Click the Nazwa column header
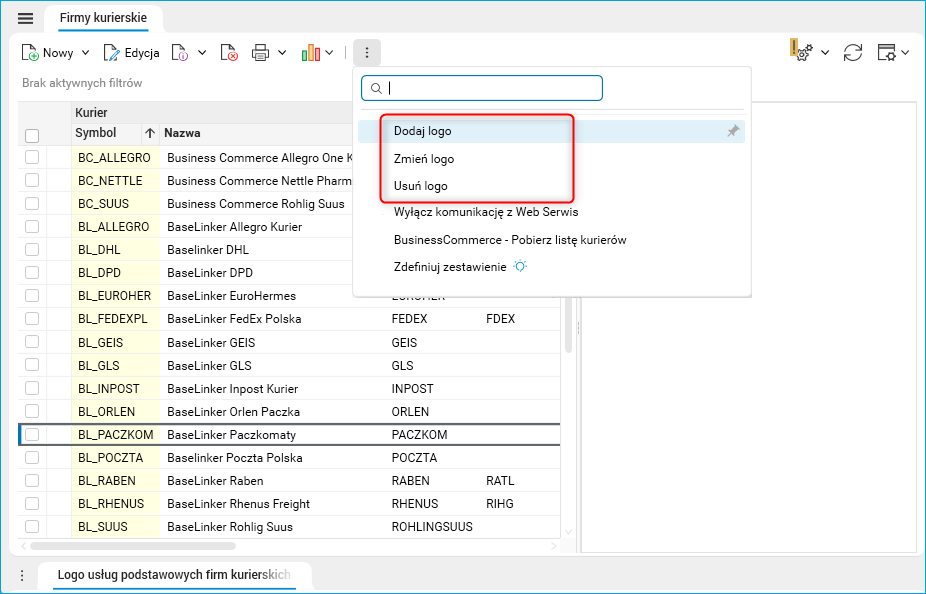 [182, 133]
